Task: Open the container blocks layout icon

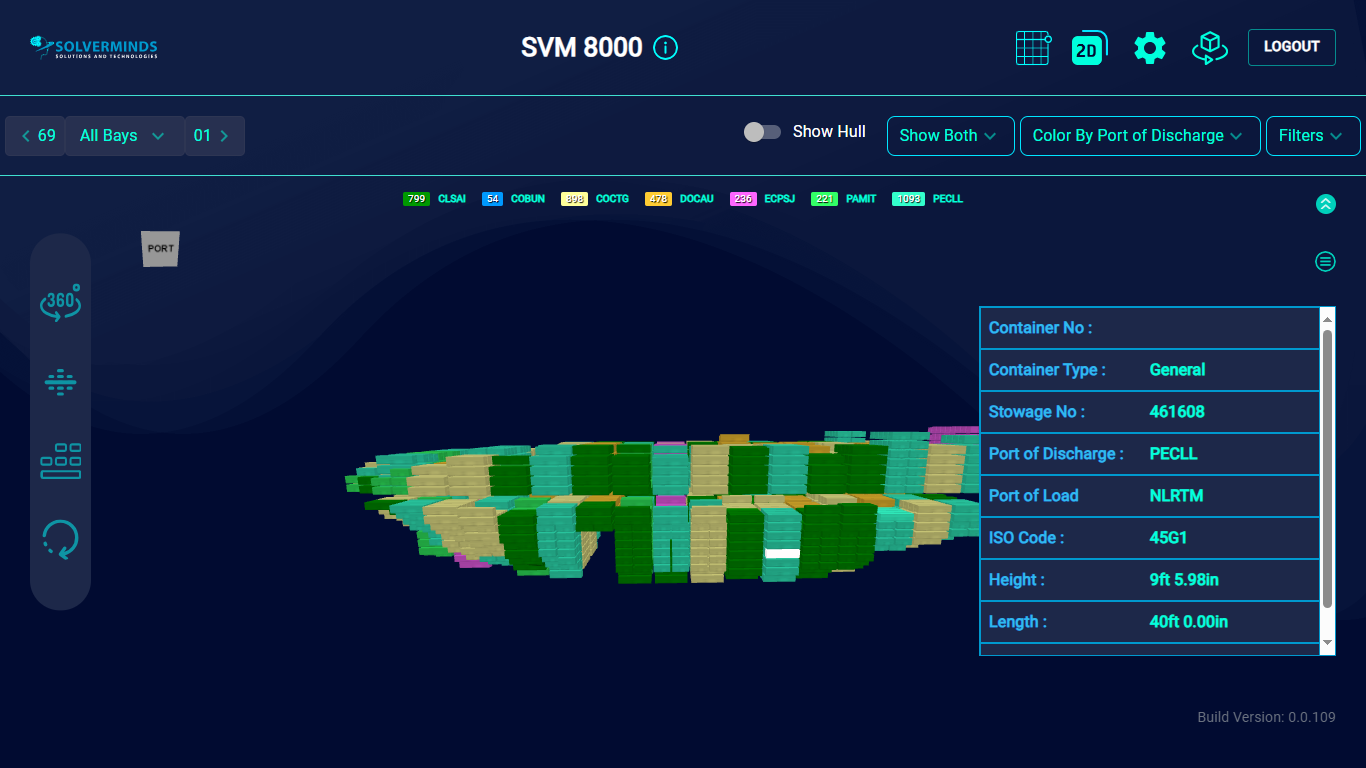Action: (x=60, y=461)
